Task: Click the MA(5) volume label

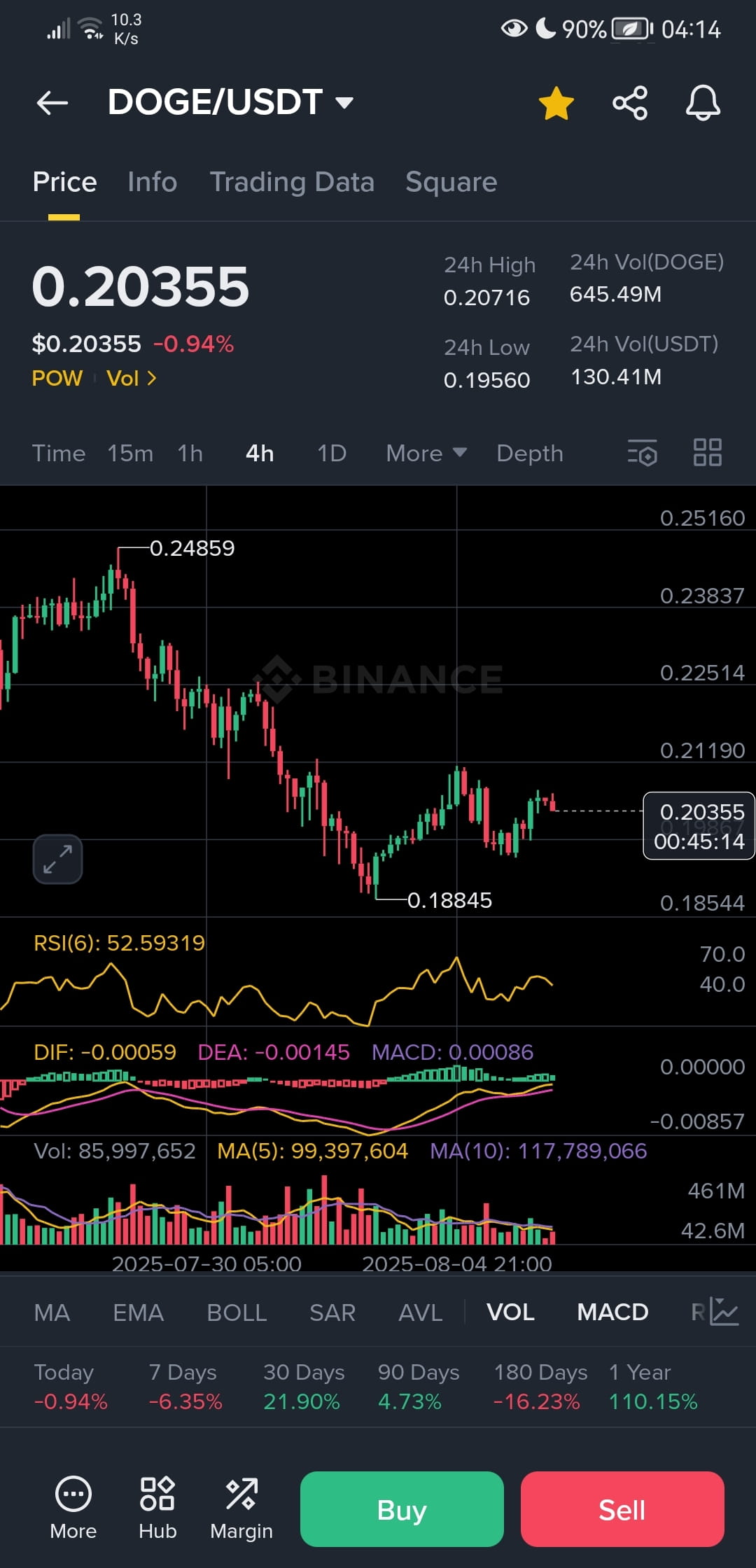Action: [x=312, y=1151]
